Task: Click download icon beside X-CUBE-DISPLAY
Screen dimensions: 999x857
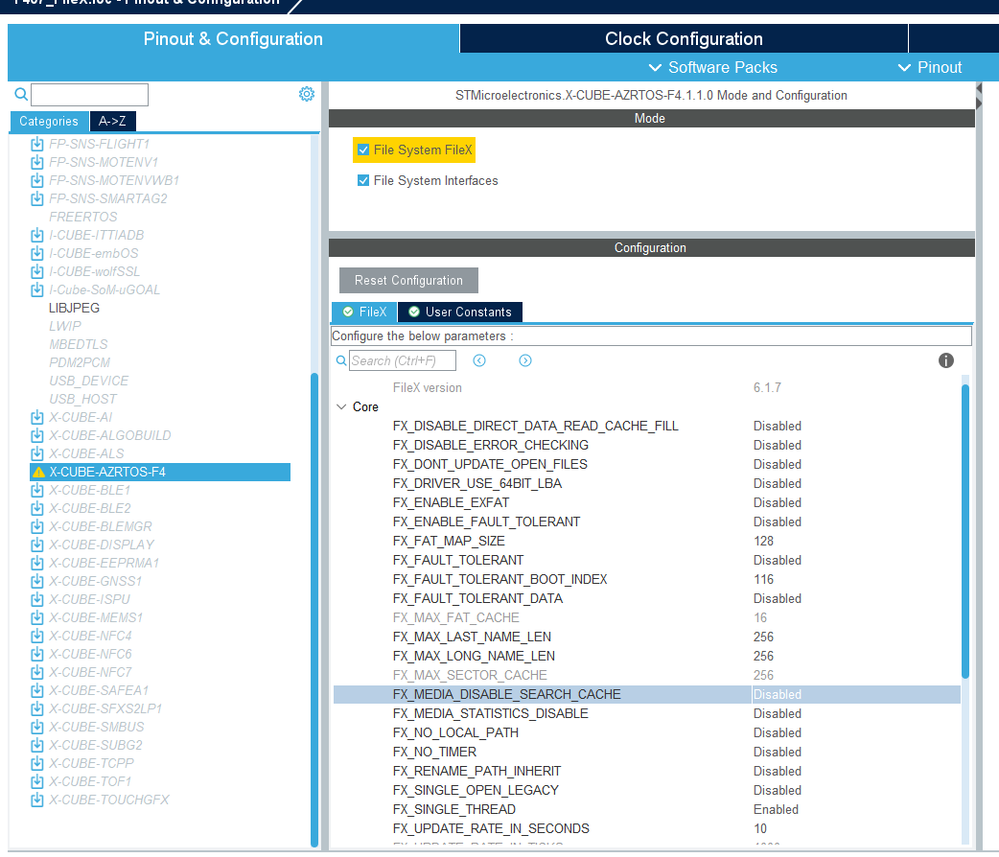Action: pyautogui.click(x=37, y=545)
